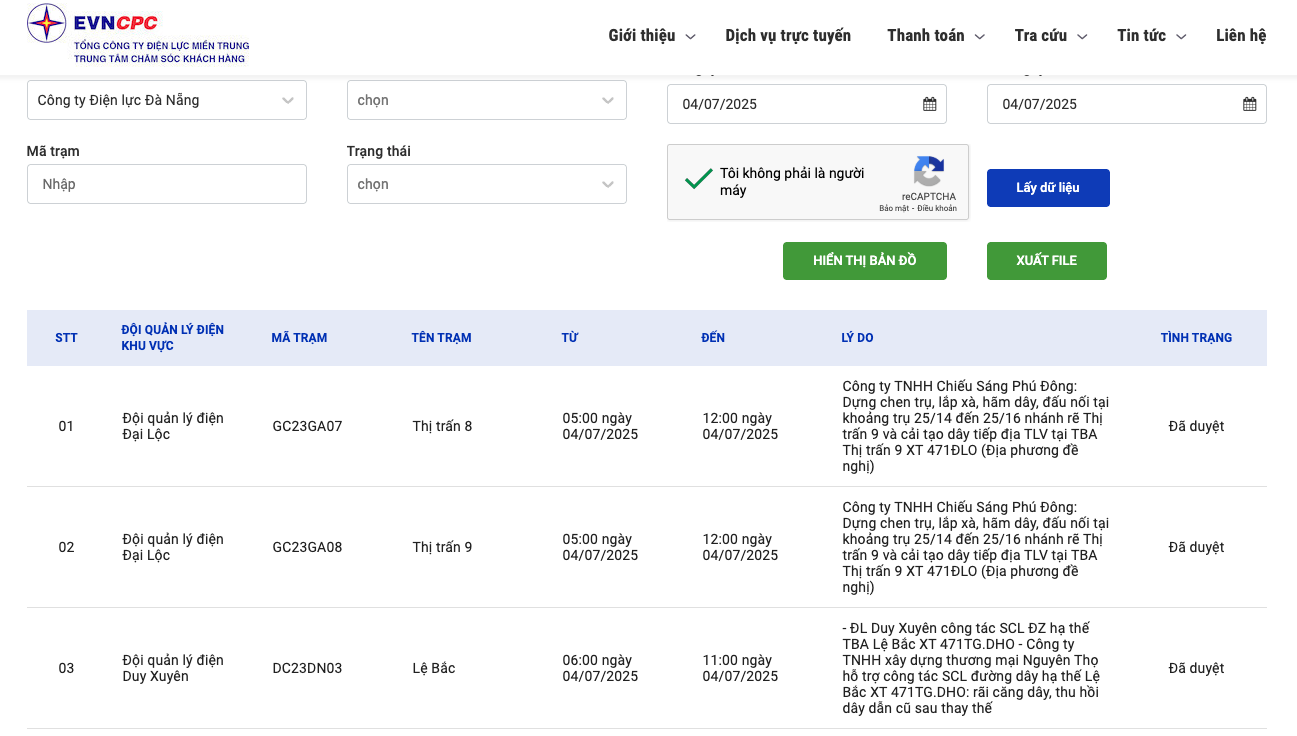Focus the Mã trạm input field

166,184
